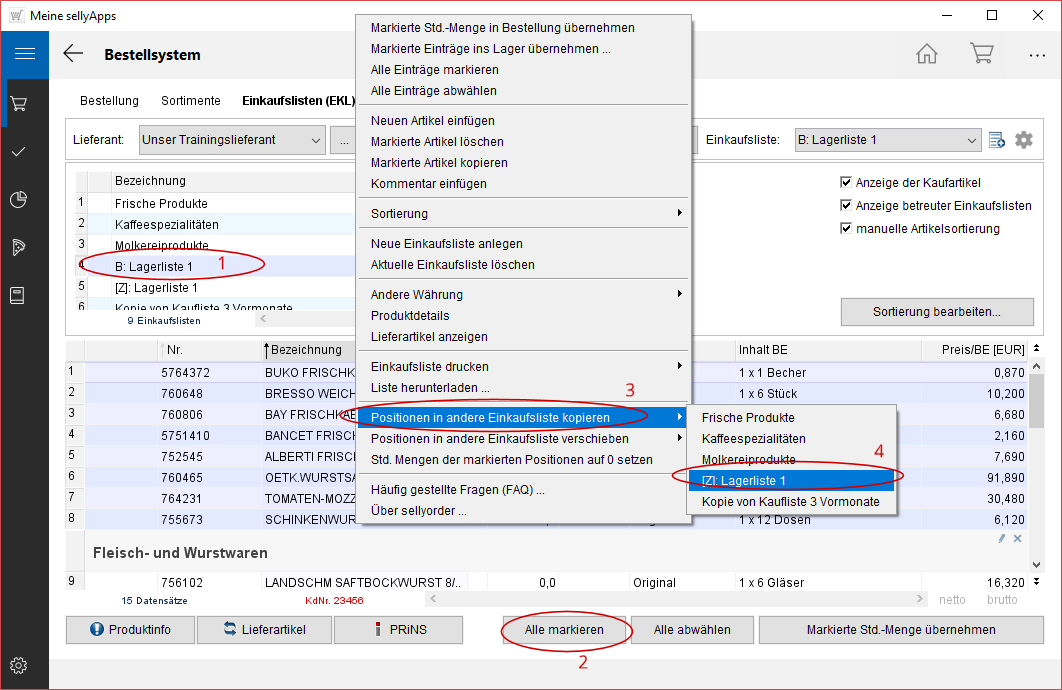Open the pie chart statistics sidebar icon
1062x690 pixels.
coord(18,199)
